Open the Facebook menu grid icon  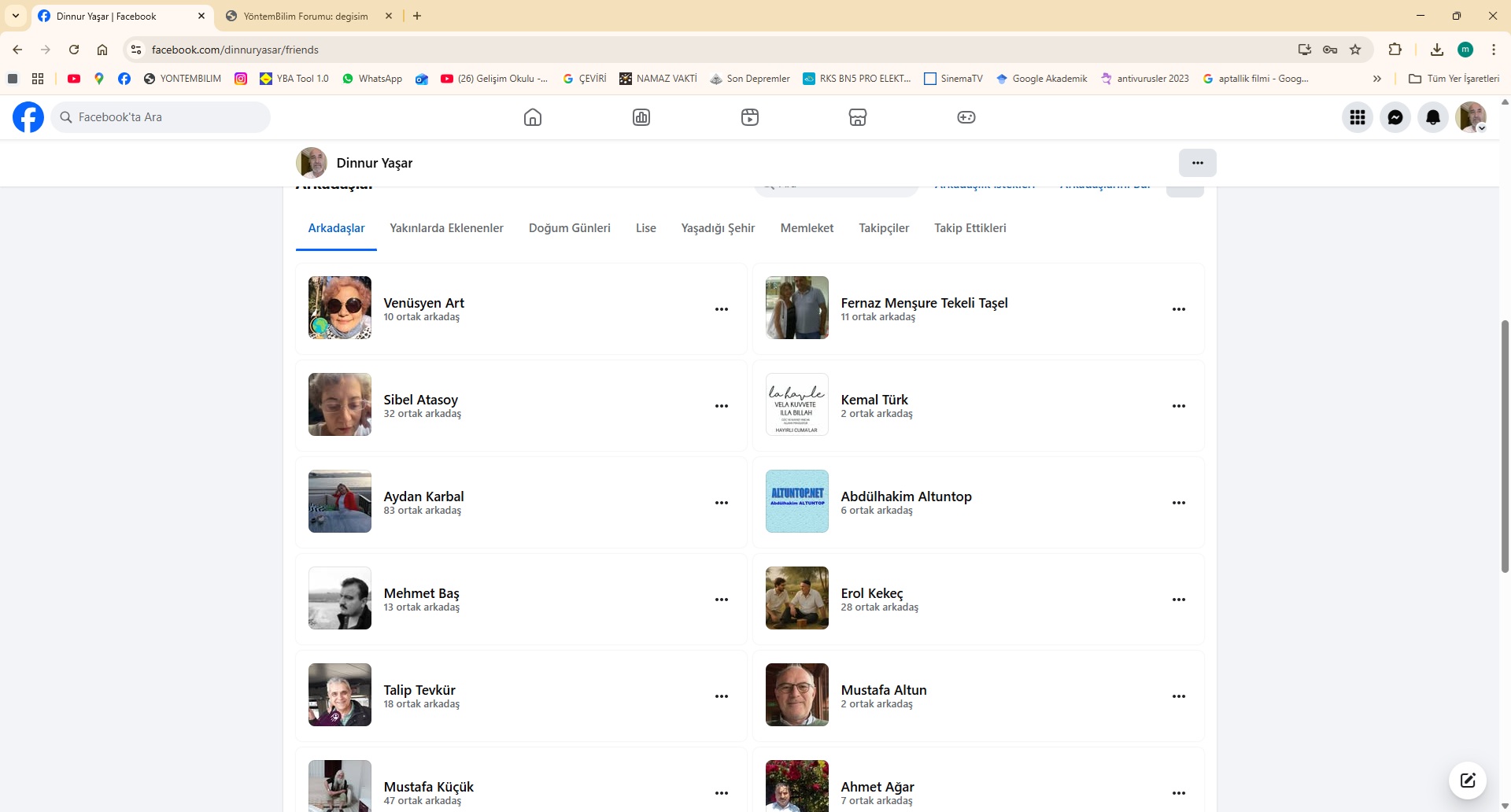(x=1357, y=117)
